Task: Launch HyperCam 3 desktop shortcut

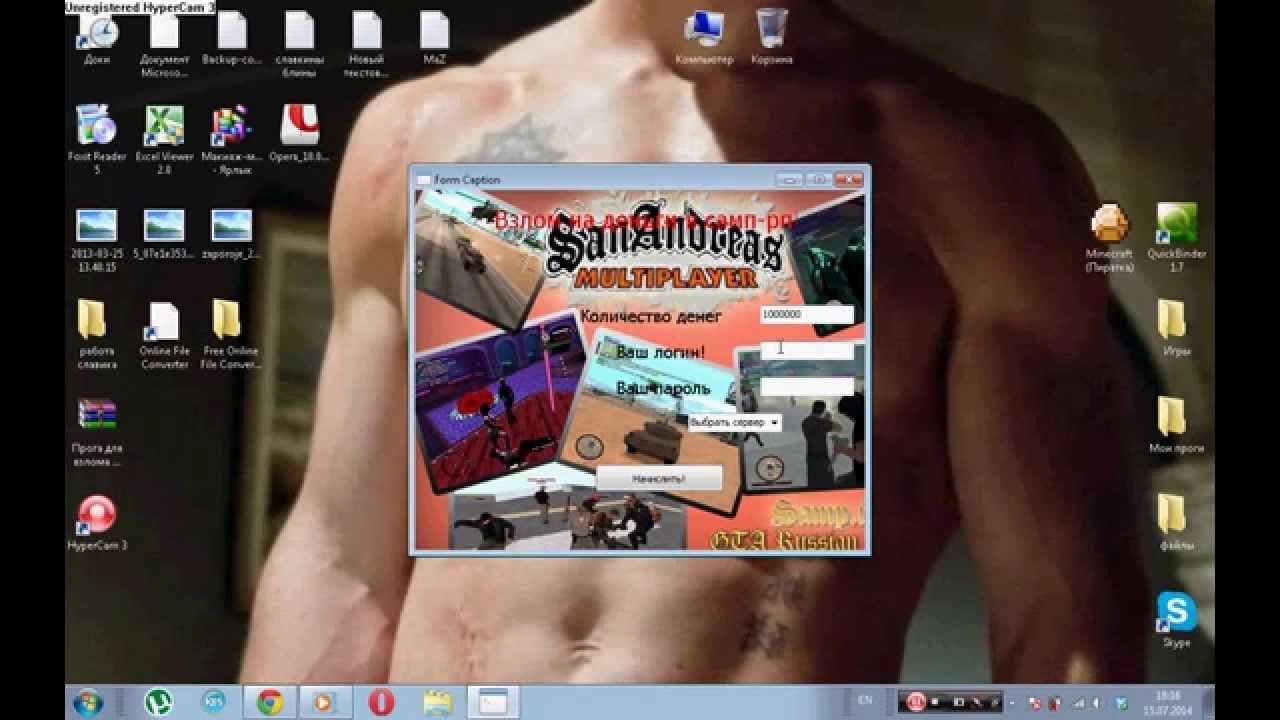Action: tap(97, 523)
